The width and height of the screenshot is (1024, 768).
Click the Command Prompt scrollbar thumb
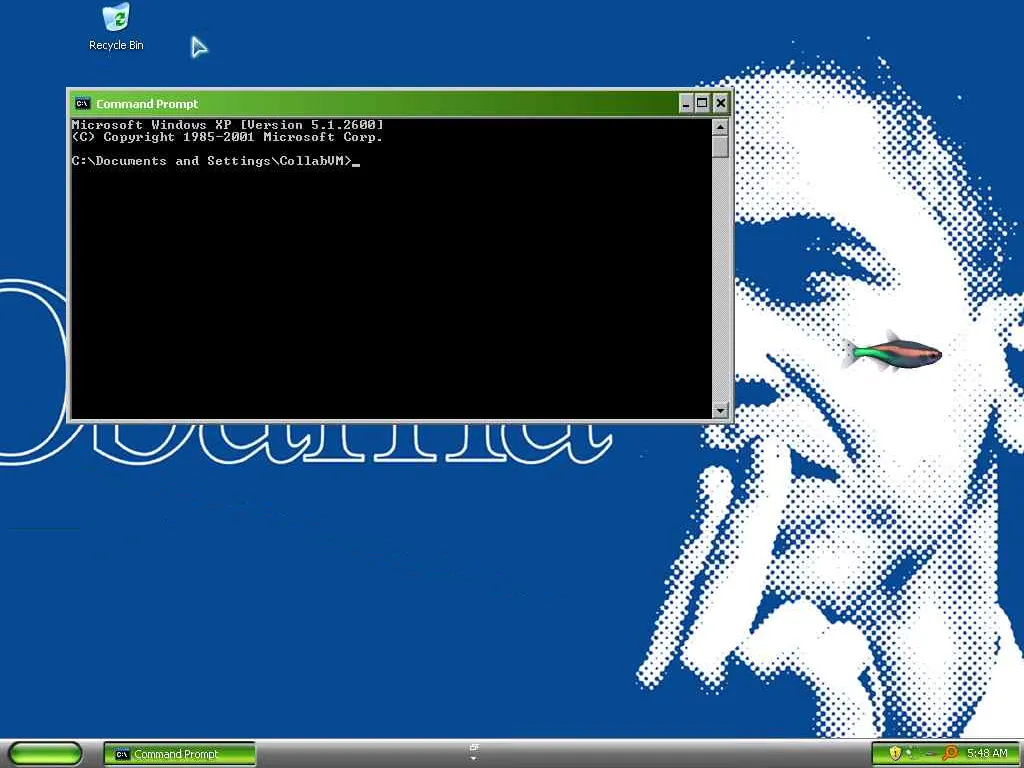pos(720,146)
